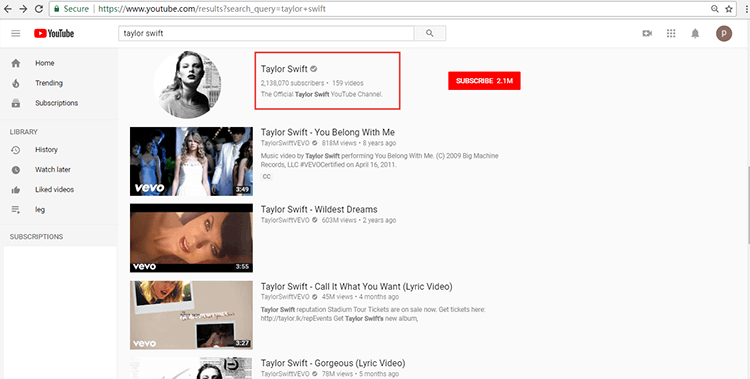Viewport: 750px width, 379px height.
Task: Click the Liked videos thumbs-up icon
Action: (16, 190)
